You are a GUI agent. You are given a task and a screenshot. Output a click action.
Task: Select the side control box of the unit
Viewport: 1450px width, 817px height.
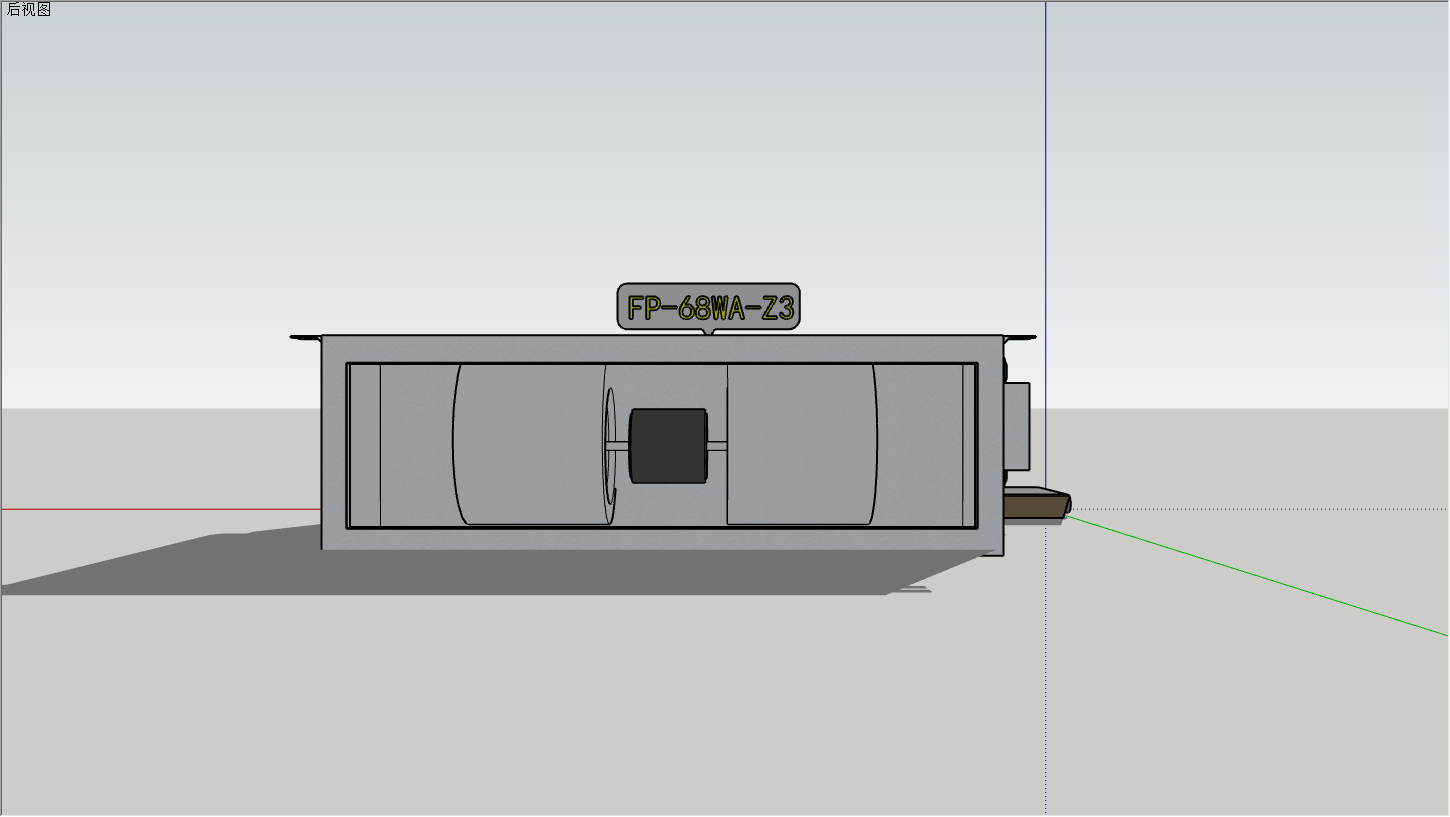click(x=1016, y=427)
